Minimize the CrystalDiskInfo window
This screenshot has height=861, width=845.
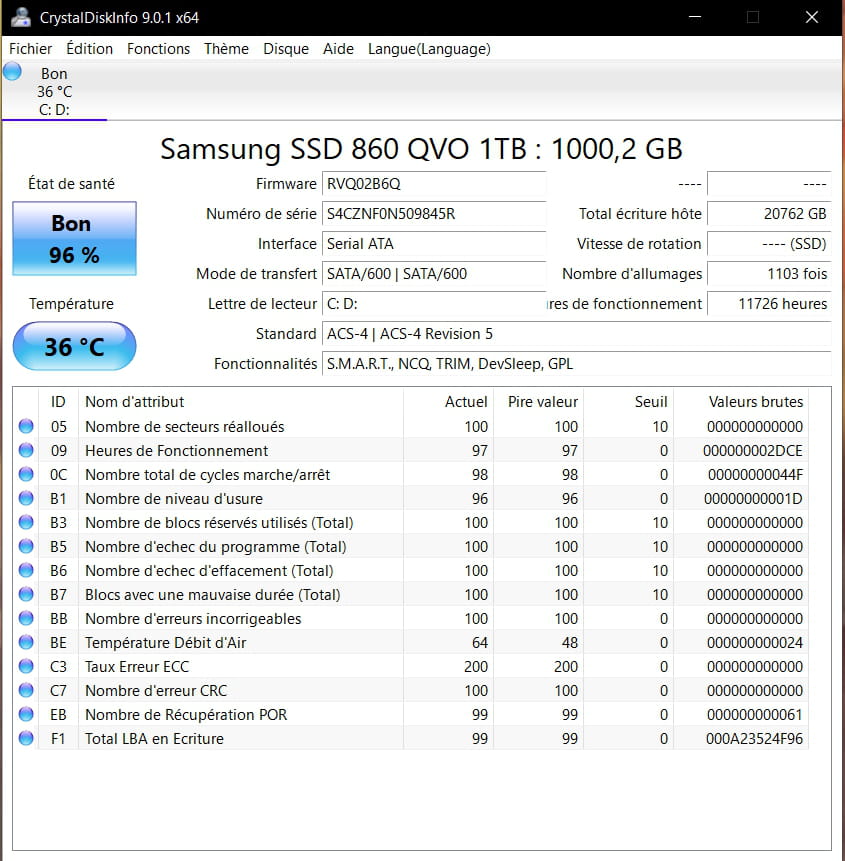tap(695, 17)
